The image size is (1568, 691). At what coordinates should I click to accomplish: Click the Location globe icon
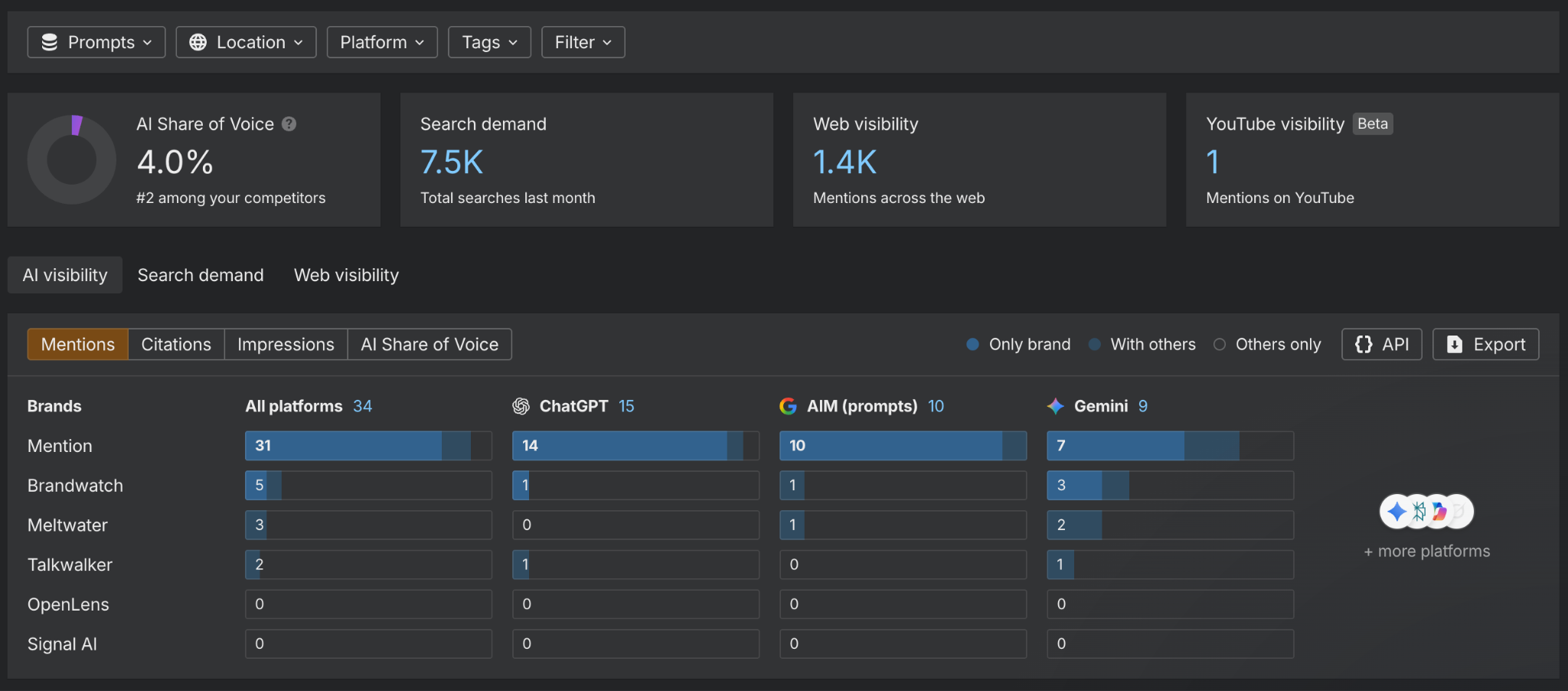click(x=198, y=42)
